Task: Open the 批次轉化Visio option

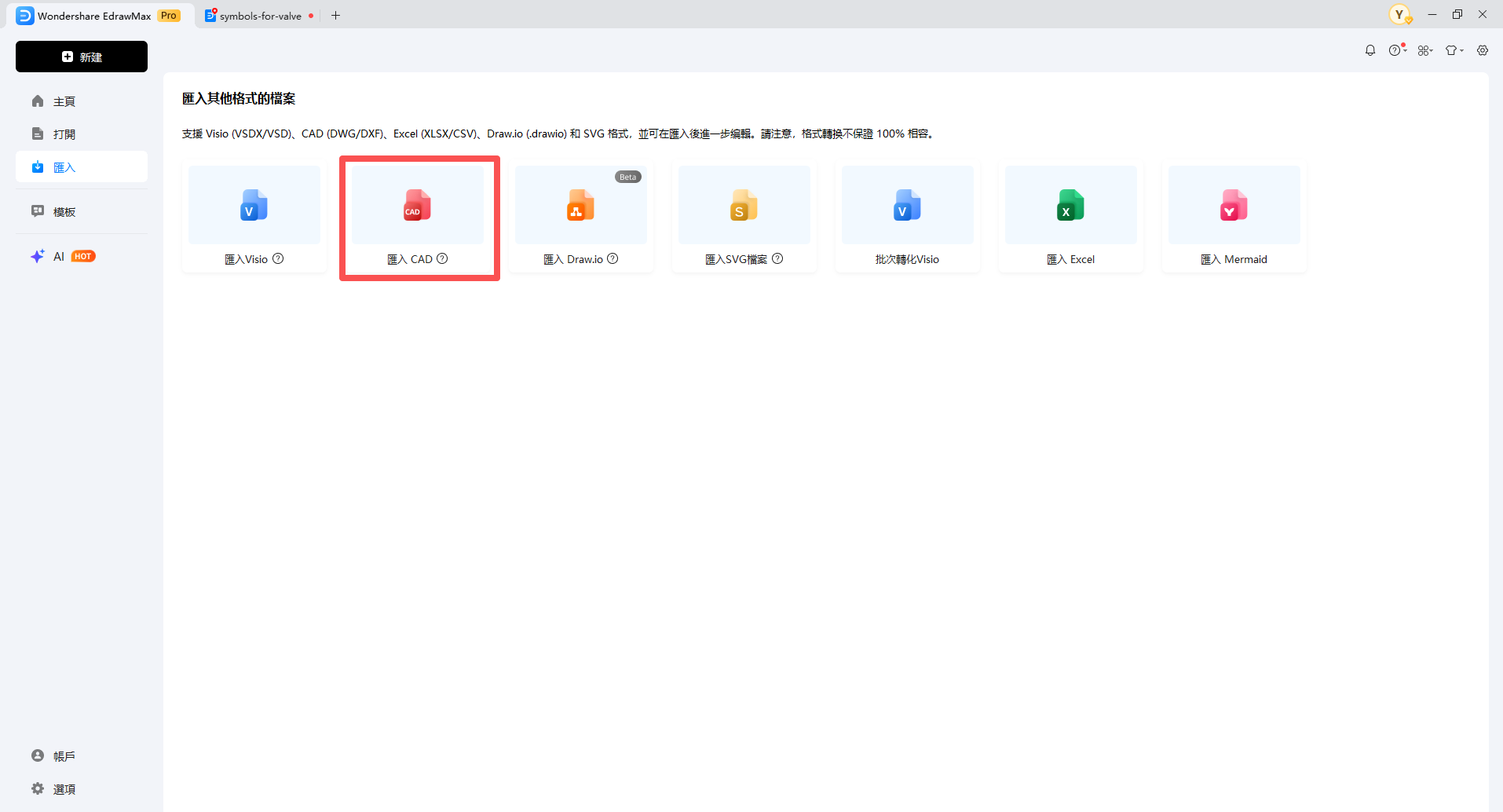Action: click(x=907, y=206)
